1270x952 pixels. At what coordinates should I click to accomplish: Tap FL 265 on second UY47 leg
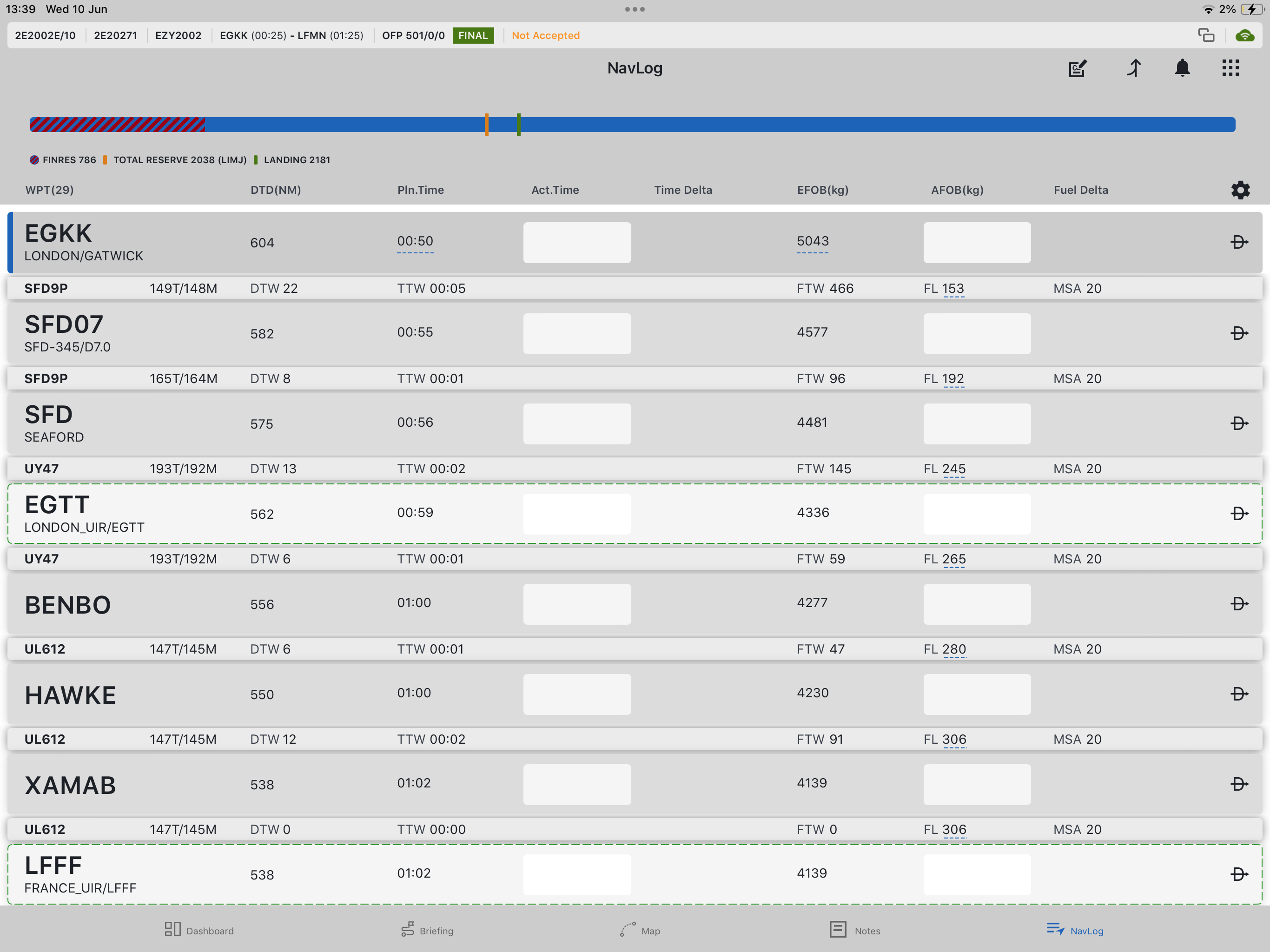click(x=953, y=559)
